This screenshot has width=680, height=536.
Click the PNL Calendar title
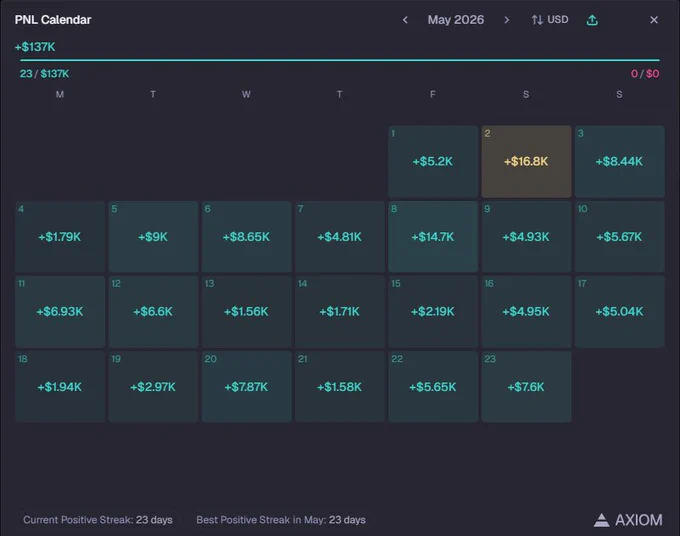(x=53, y=20)
